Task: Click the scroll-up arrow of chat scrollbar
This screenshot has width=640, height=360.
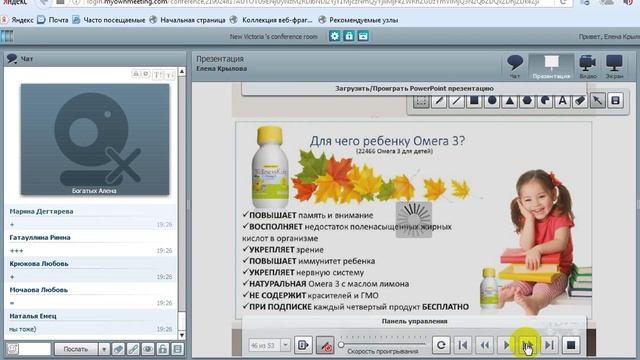Action: [x=182, y=71]
